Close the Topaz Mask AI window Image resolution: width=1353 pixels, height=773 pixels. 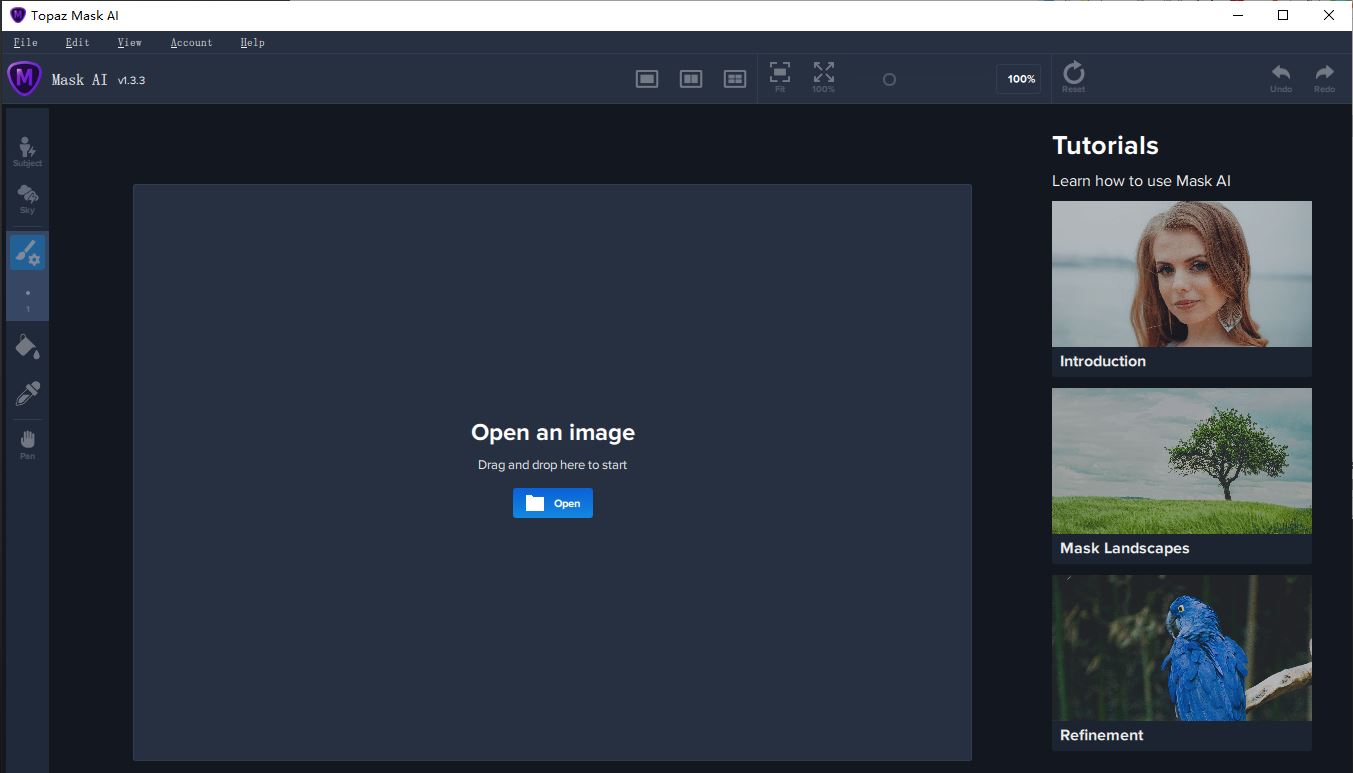(1329, 15)
